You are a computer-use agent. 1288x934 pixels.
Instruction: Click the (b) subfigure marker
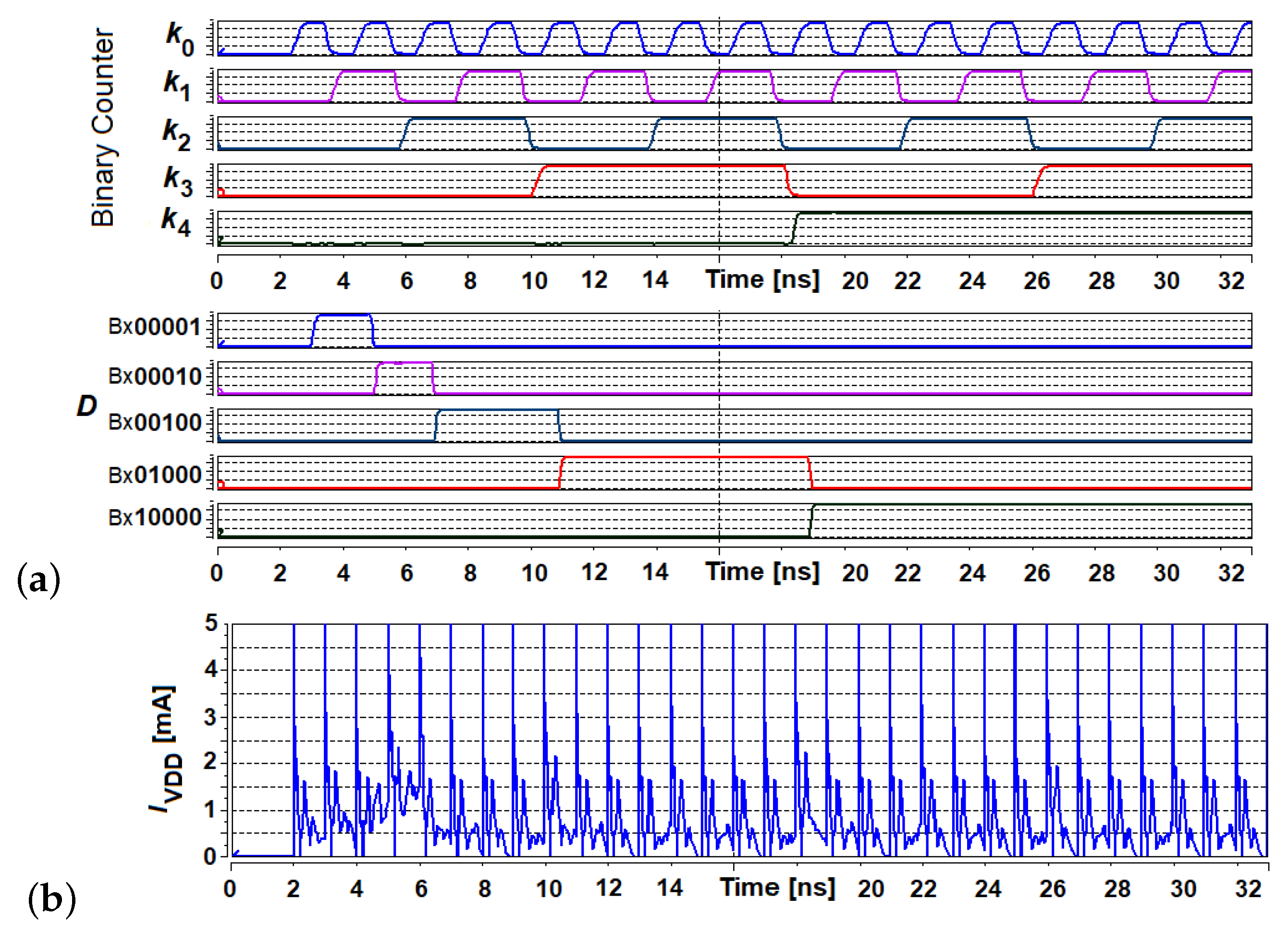[52, 900]
